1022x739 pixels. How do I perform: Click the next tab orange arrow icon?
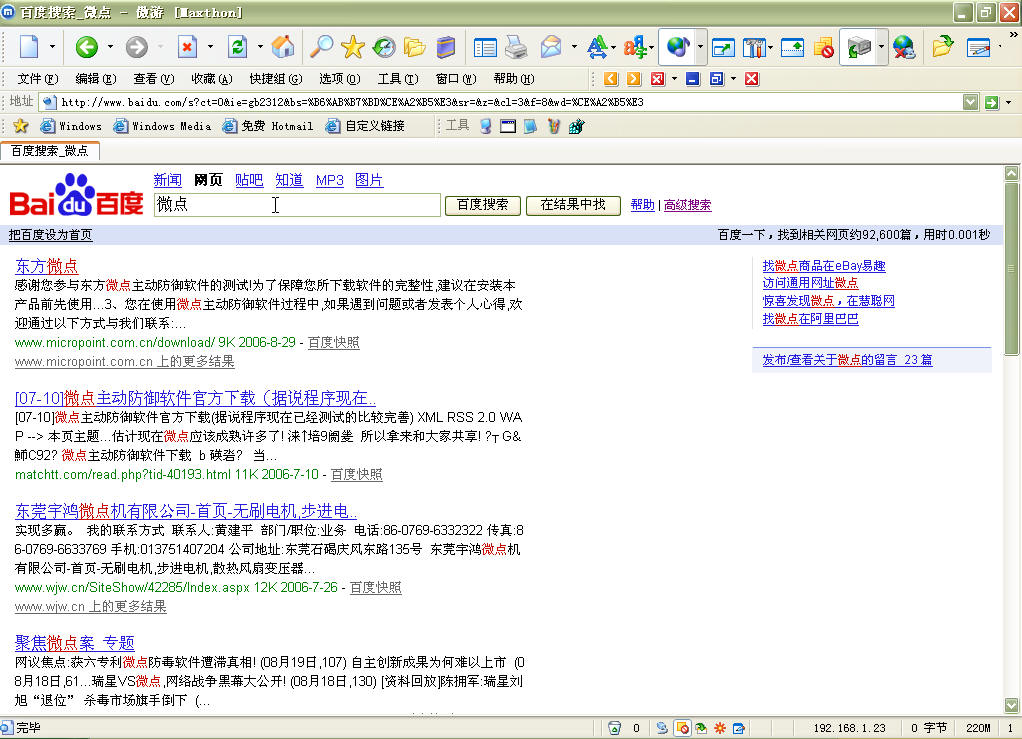[x=634, y=79]
